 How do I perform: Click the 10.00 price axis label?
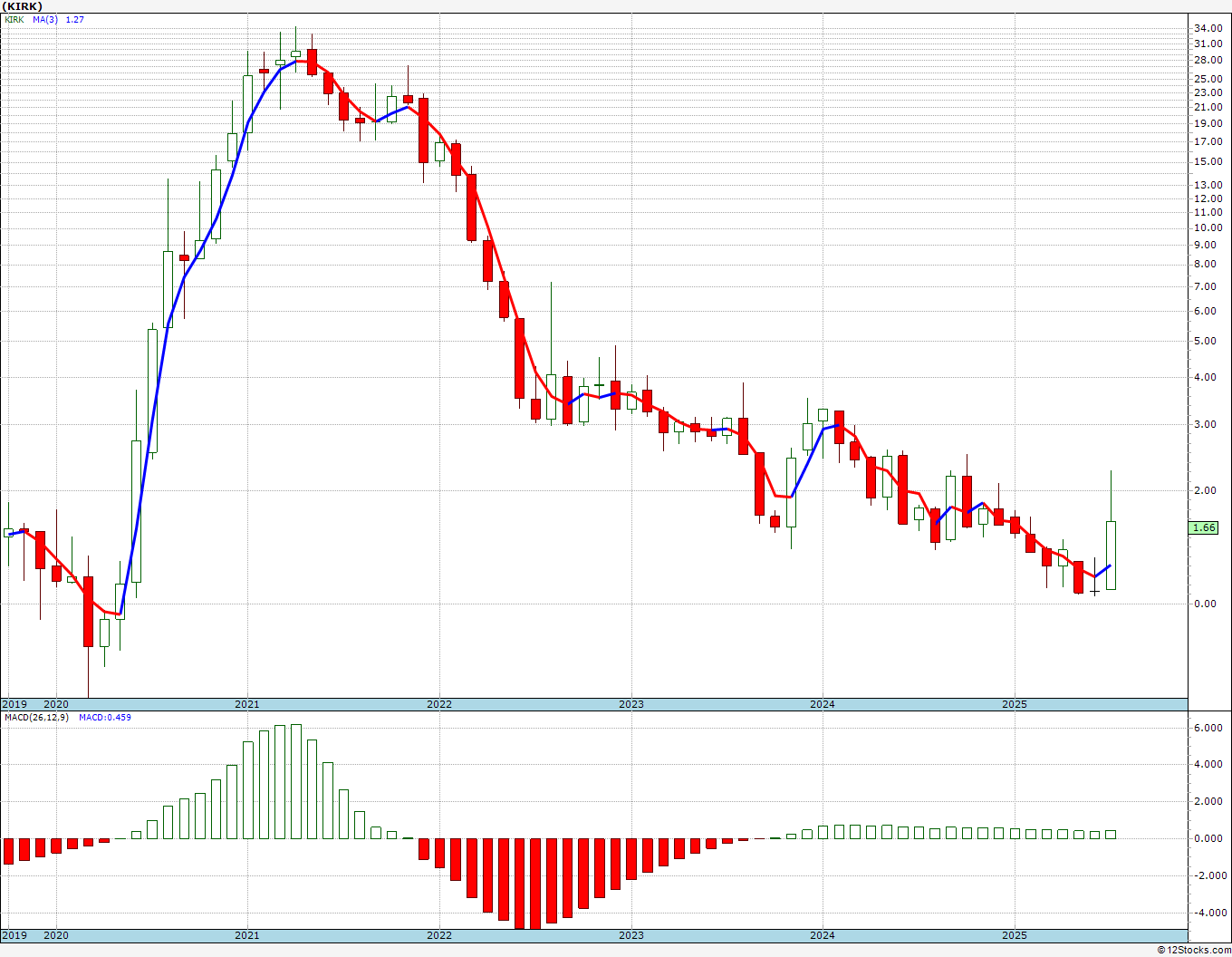pos(1209,227)
